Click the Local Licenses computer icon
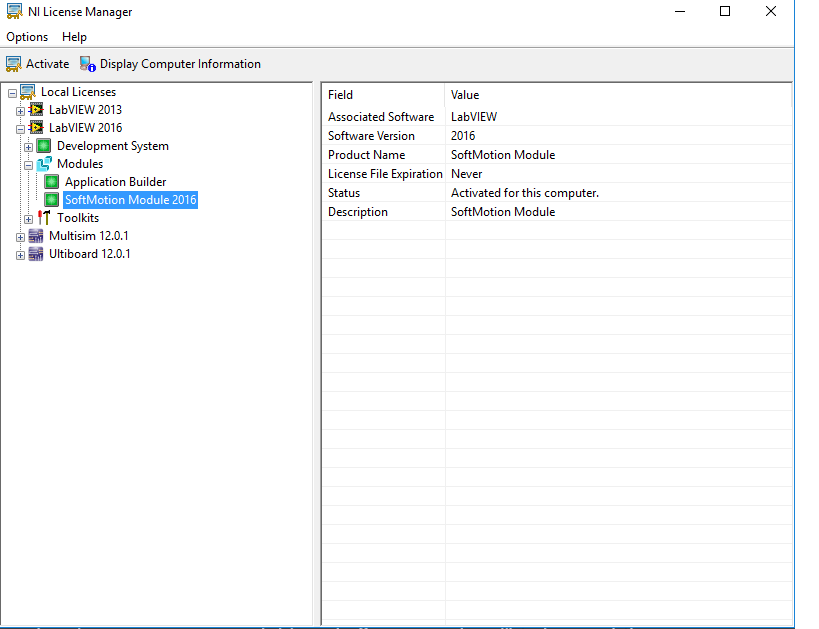Image resolution: width=819 pixels, height=629 pixels. (x=28, y=92)
